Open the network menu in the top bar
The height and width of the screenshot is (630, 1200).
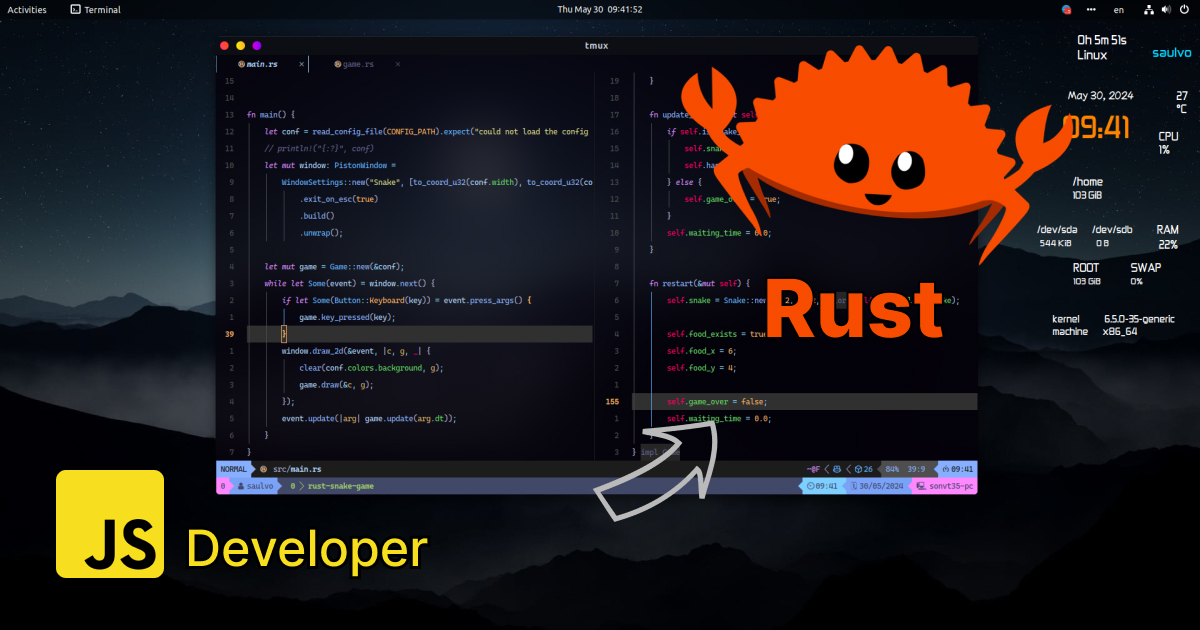click(x=1147, y=9)
